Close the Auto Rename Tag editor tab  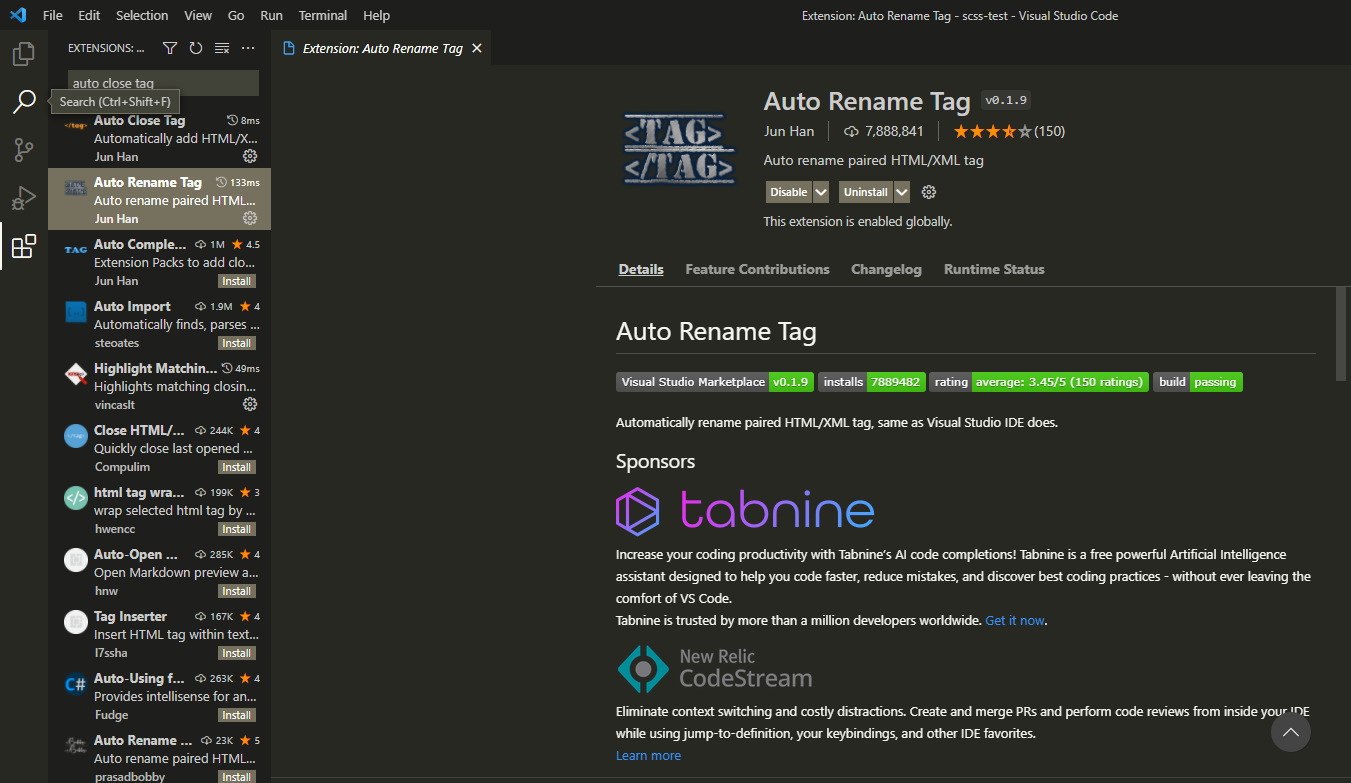[x=477, y=48]
